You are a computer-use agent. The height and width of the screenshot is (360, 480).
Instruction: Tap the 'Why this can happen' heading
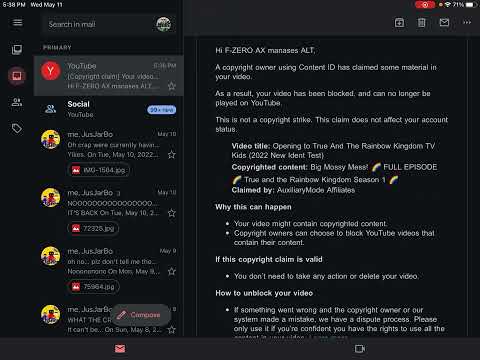tap(253, 207)
